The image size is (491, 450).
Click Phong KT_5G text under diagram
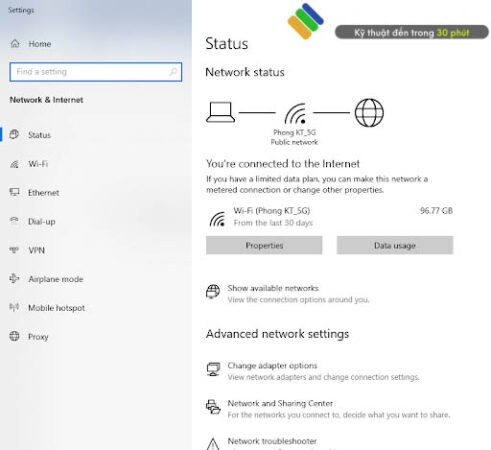click(x=294, y=132)
